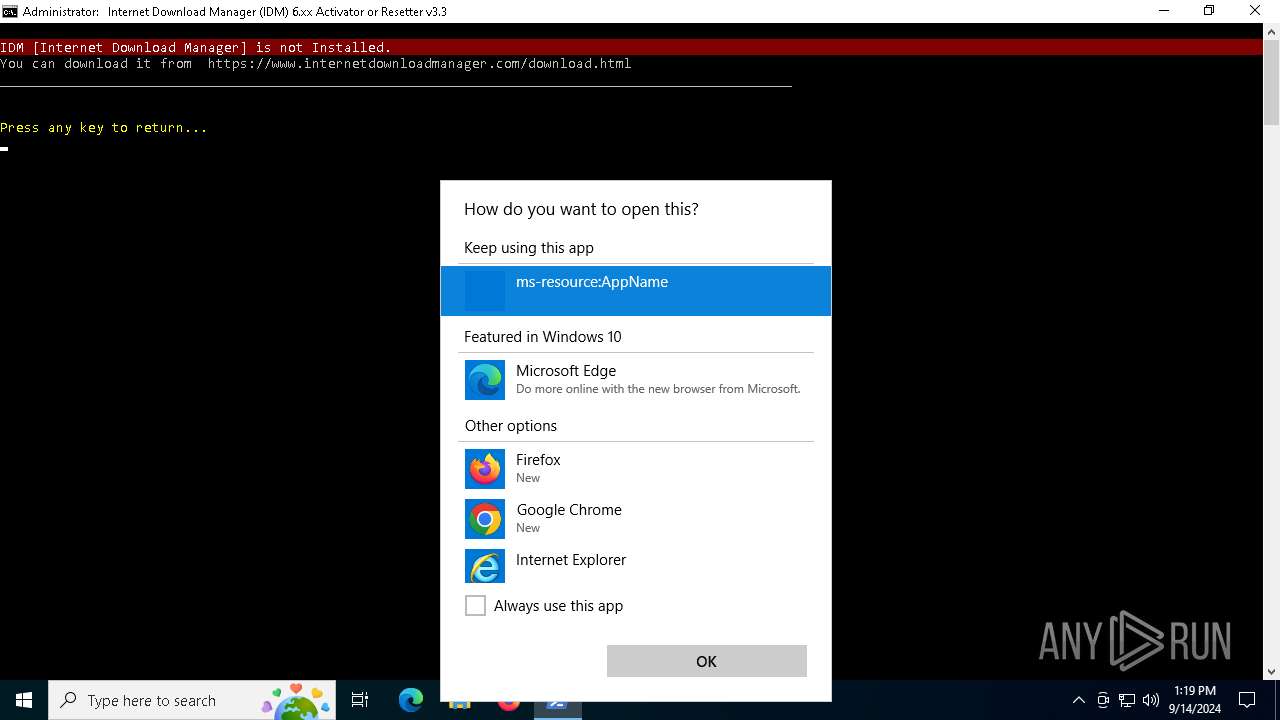The width and height of the screenshot is (1280, 720).
Task: Open the Notifications action center
Action: point(1247,700)
